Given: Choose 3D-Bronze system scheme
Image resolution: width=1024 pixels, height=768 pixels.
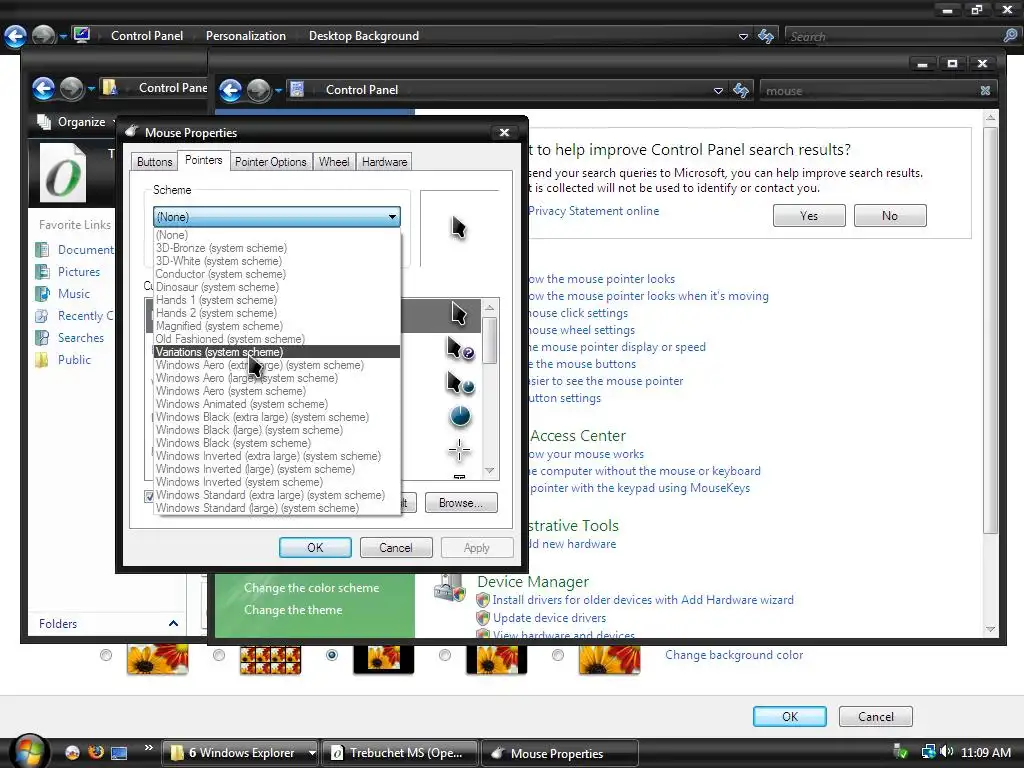Looking at the screenshot, I should (277, 248).
